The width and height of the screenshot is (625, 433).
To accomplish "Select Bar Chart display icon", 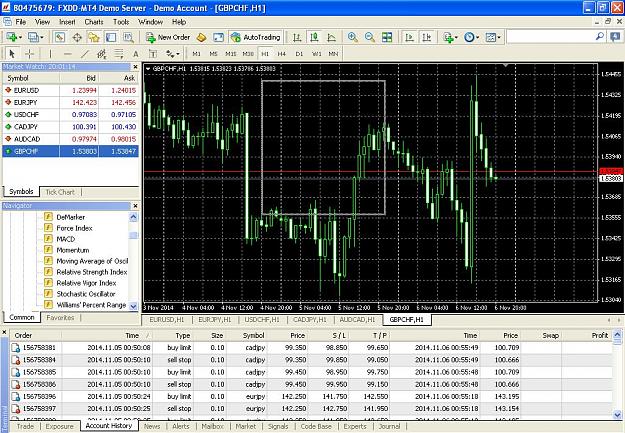I will [x=297, y=37].
